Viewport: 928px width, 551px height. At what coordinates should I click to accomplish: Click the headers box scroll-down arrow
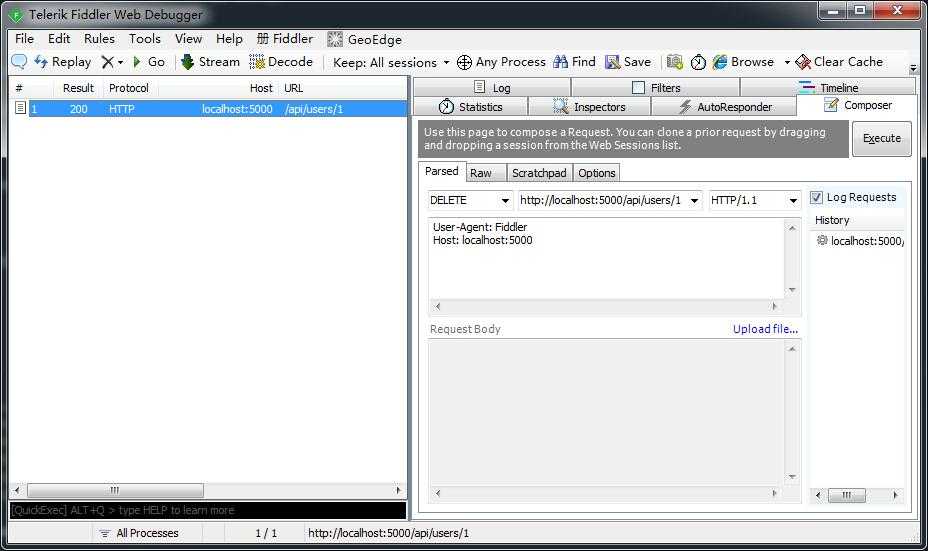792,290
